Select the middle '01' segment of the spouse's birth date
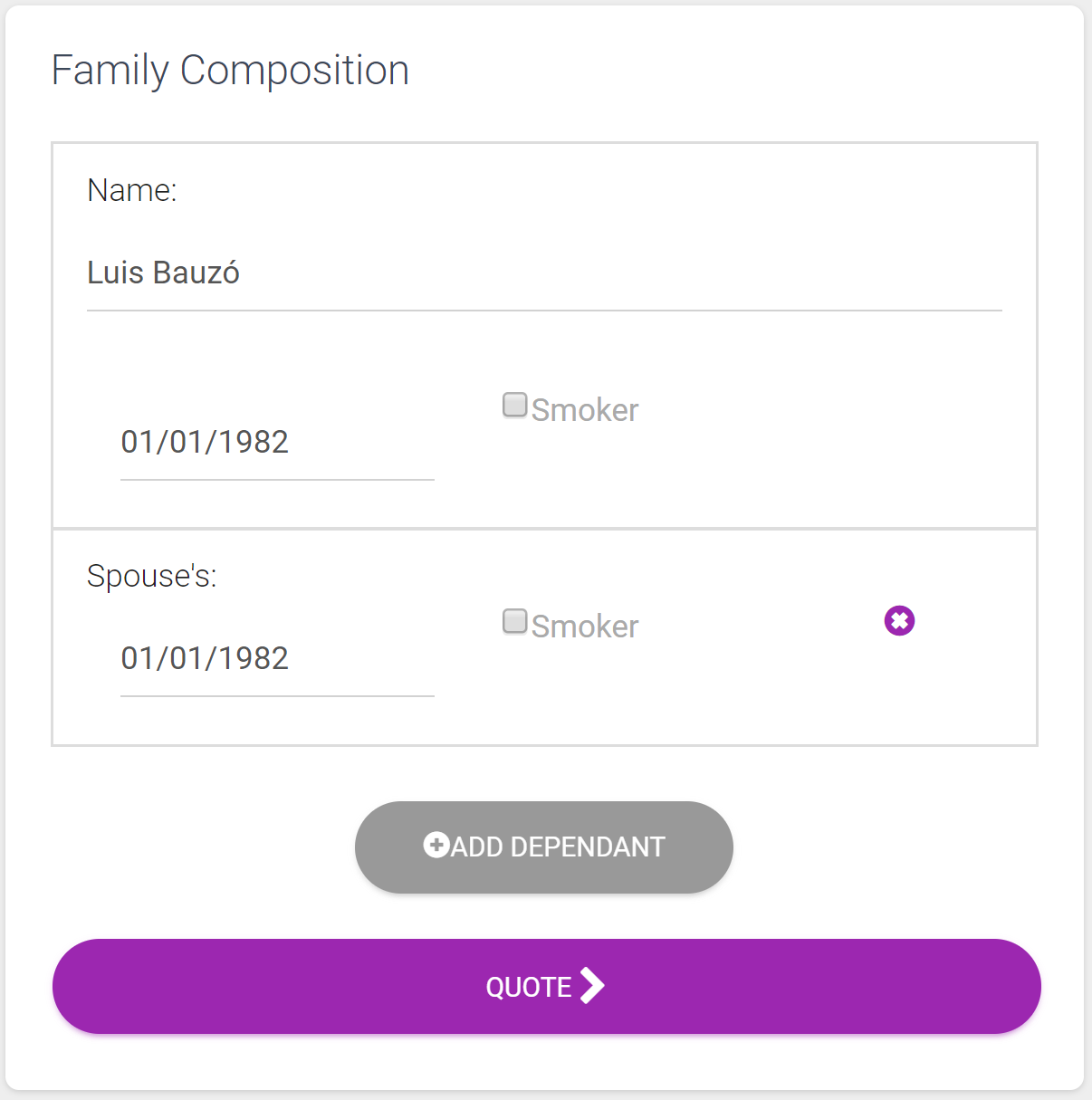This screenshot has width=1092, height=1100. click(187, 658)
